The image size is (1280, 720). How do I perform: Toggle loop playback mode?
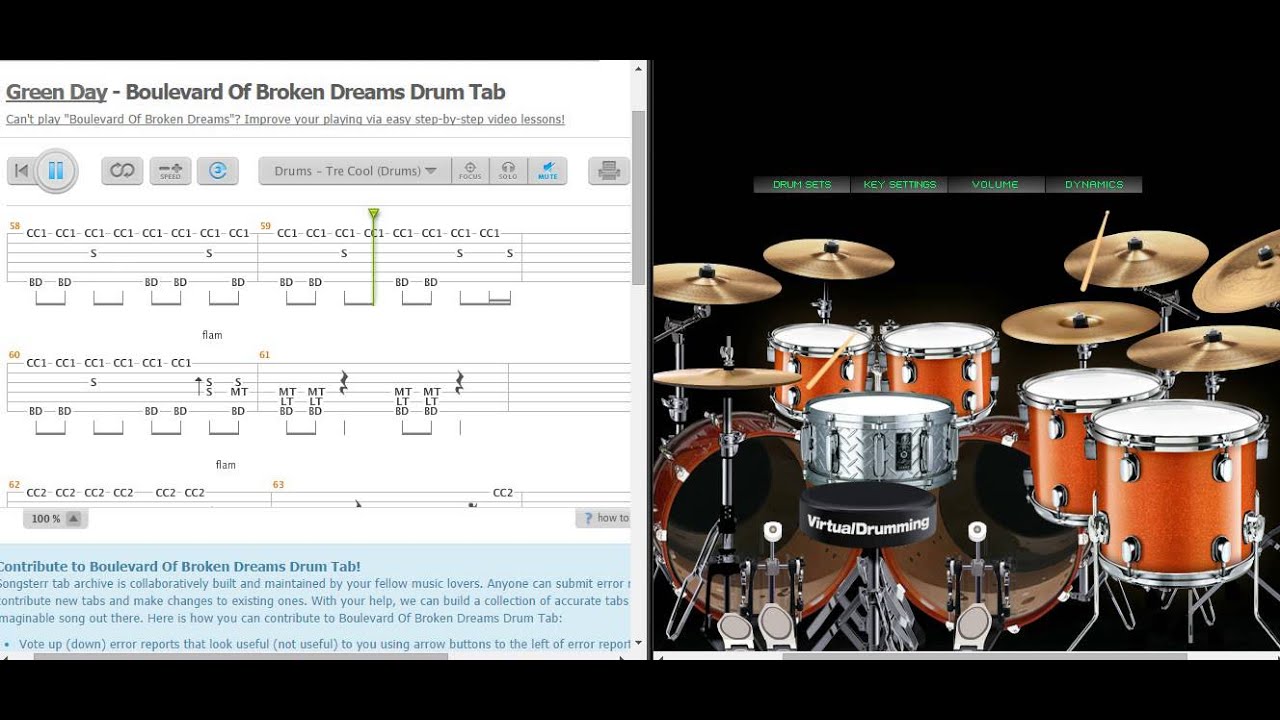pyautogui.click(x=122, y=171)
